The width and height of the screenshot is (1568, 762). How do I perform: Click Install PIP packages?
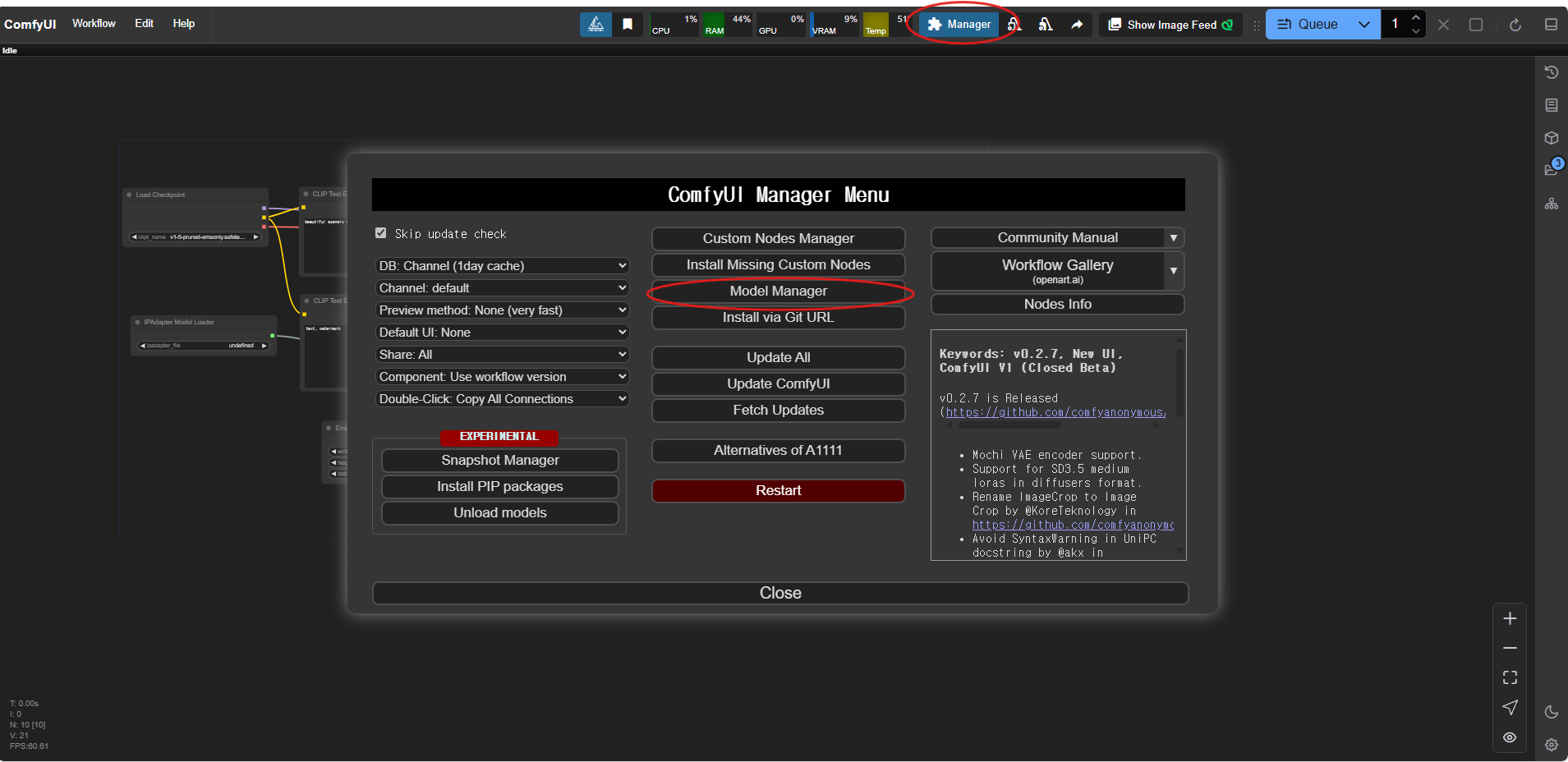[500, 486]
